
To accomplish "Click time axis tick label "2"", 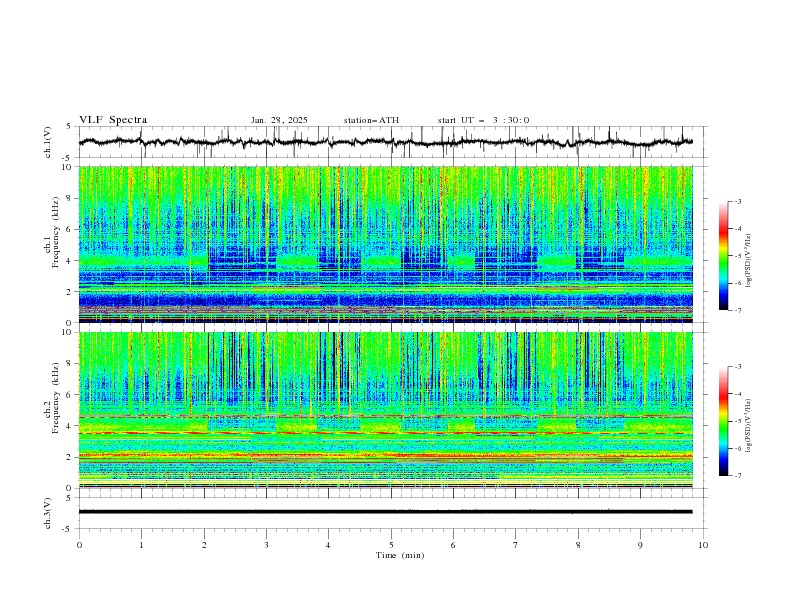I will 204,545.
